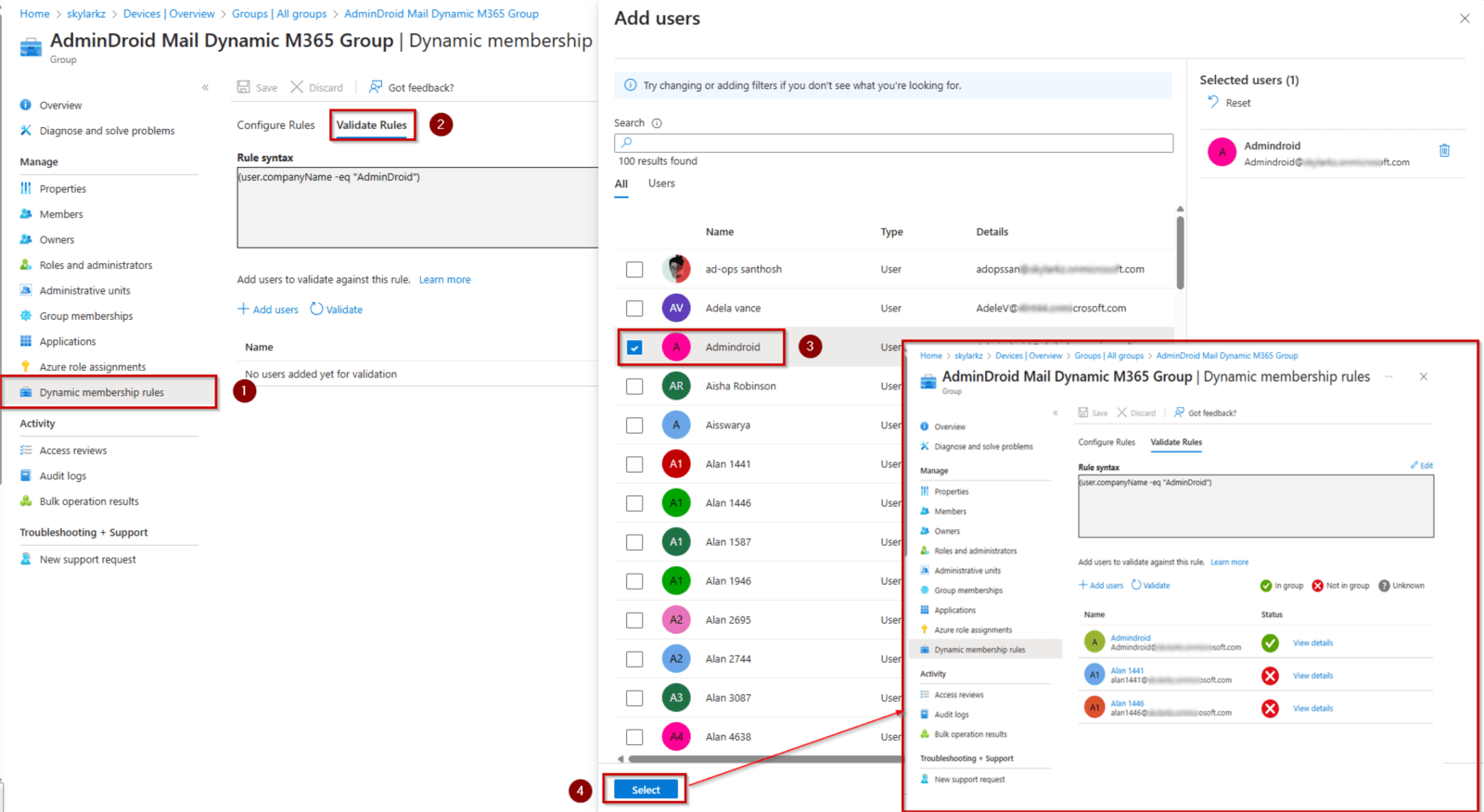
Task: Check the Adela vance checkbox
Action: point(634,309)
